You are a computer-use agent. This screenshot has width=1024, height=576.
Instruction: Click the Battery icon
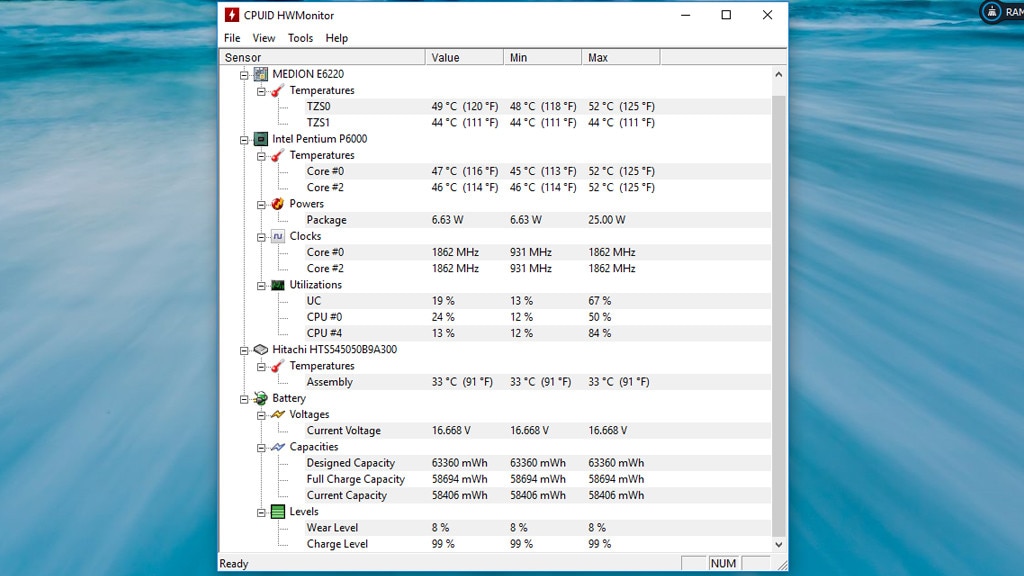tap(261, 398)
